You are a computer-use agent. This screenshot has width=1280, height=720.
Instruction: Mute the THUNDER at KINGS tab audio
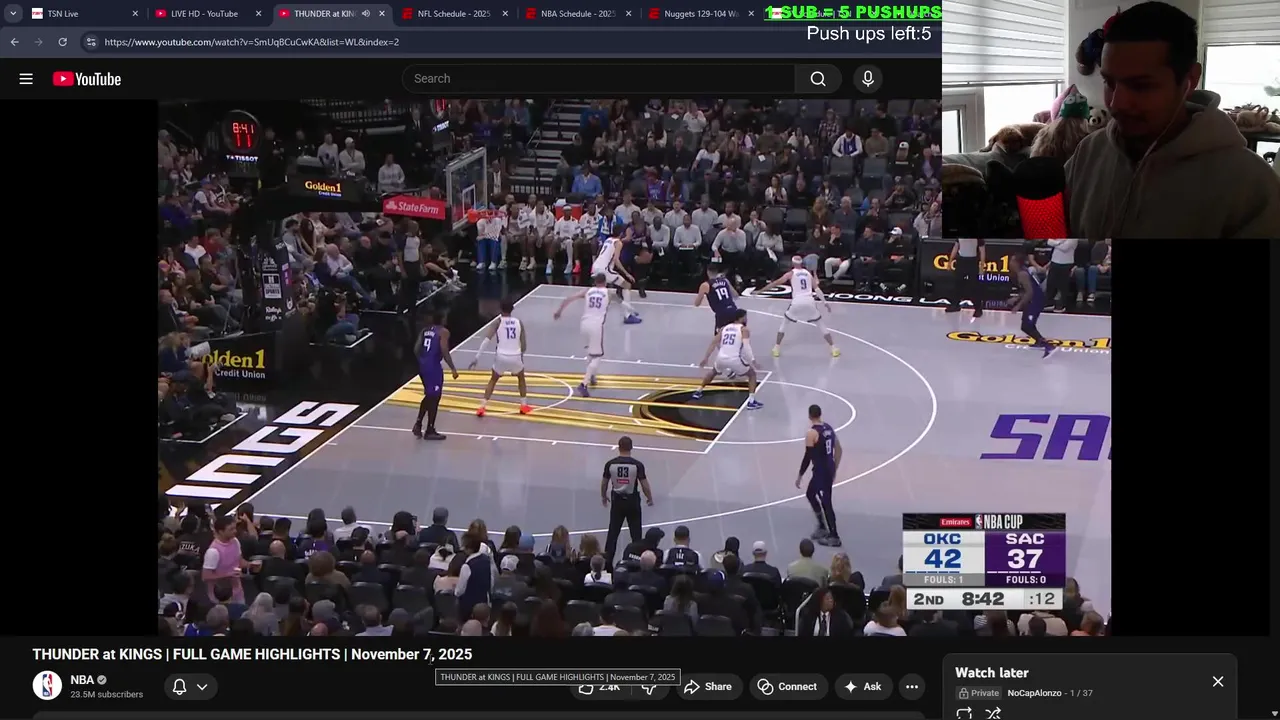pos(365,14)
